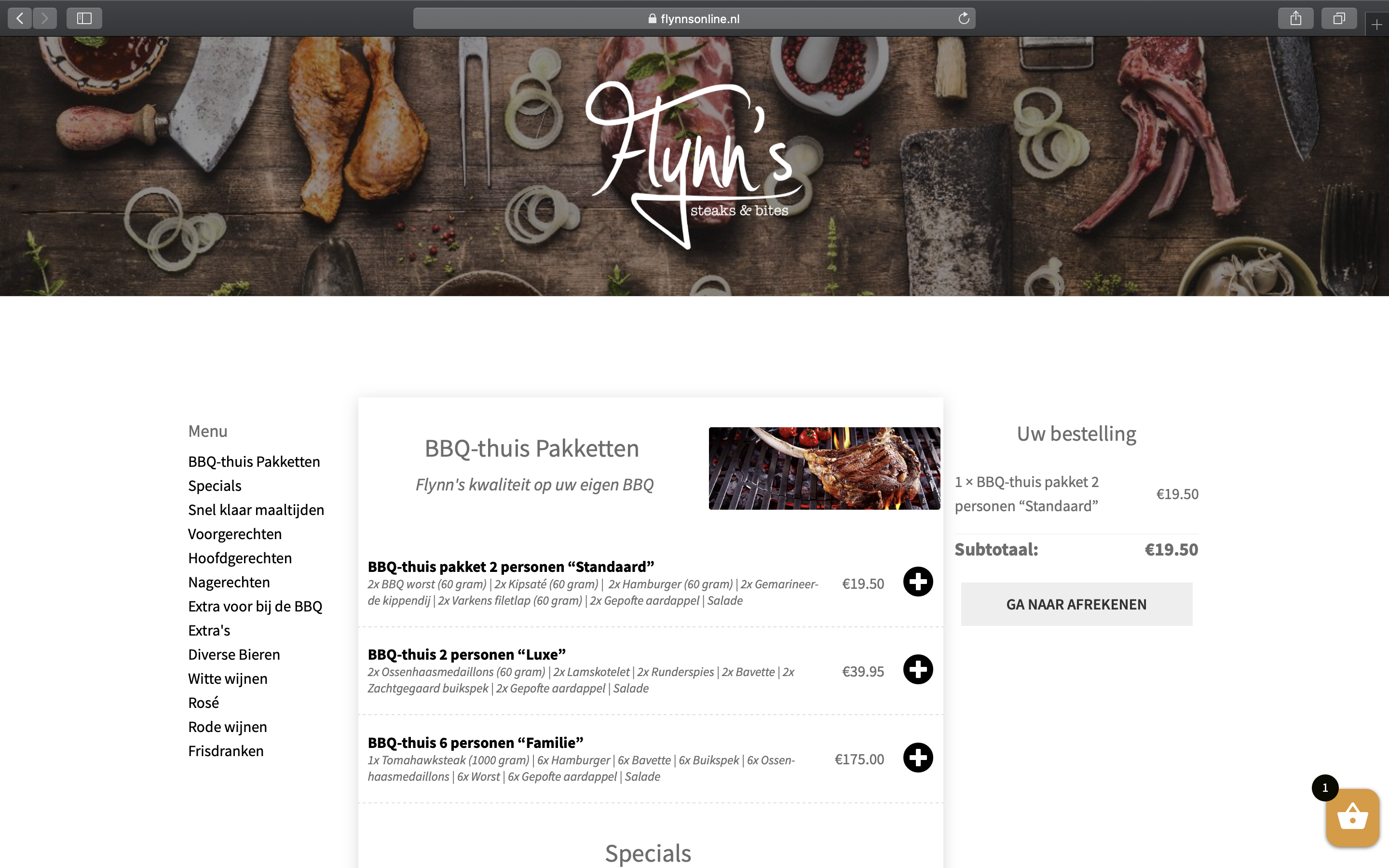Show all tabs overview icon
The height and width of the screenshot is (868, 1389).
(1338, 18)
